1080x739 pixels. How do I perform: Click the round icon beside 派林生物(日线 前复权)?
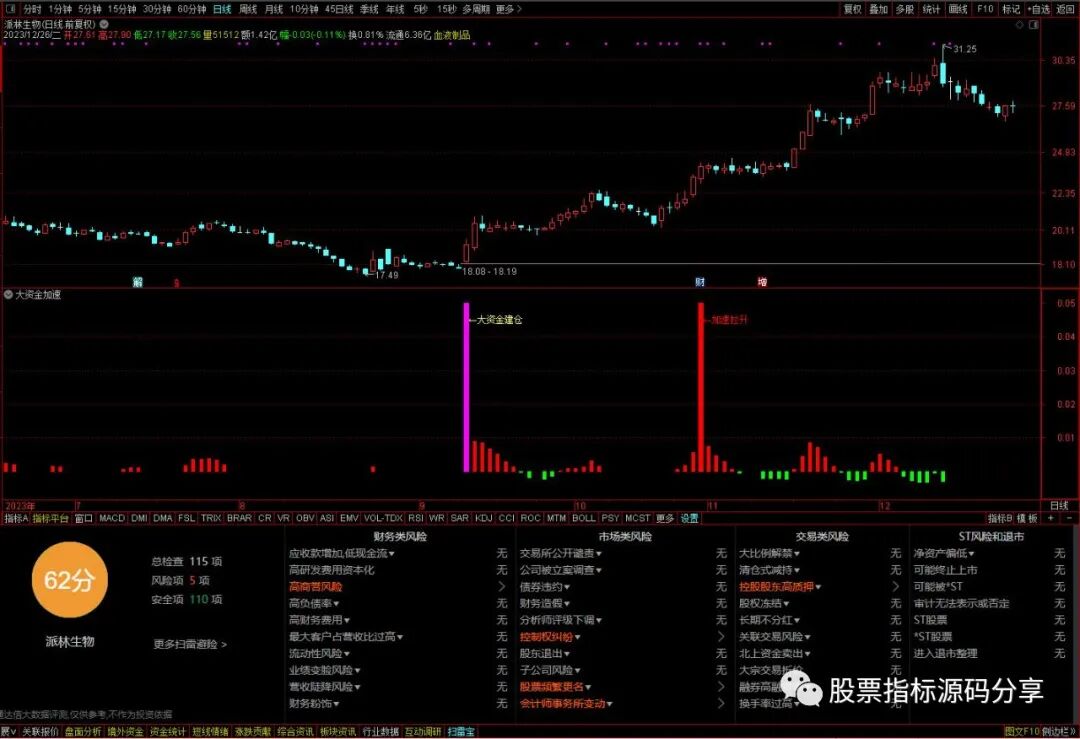[x=104, y=24]
